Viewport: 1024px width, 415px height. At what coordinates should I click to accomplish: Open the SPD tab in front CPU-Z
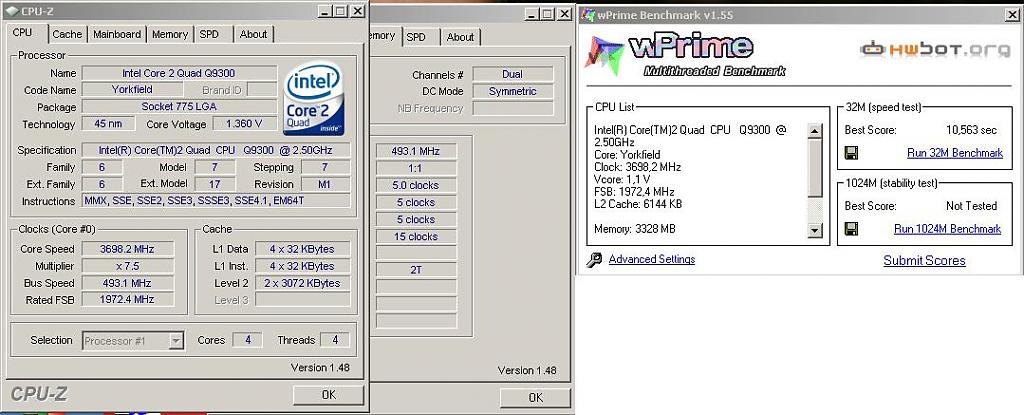[x=209, y=34]
